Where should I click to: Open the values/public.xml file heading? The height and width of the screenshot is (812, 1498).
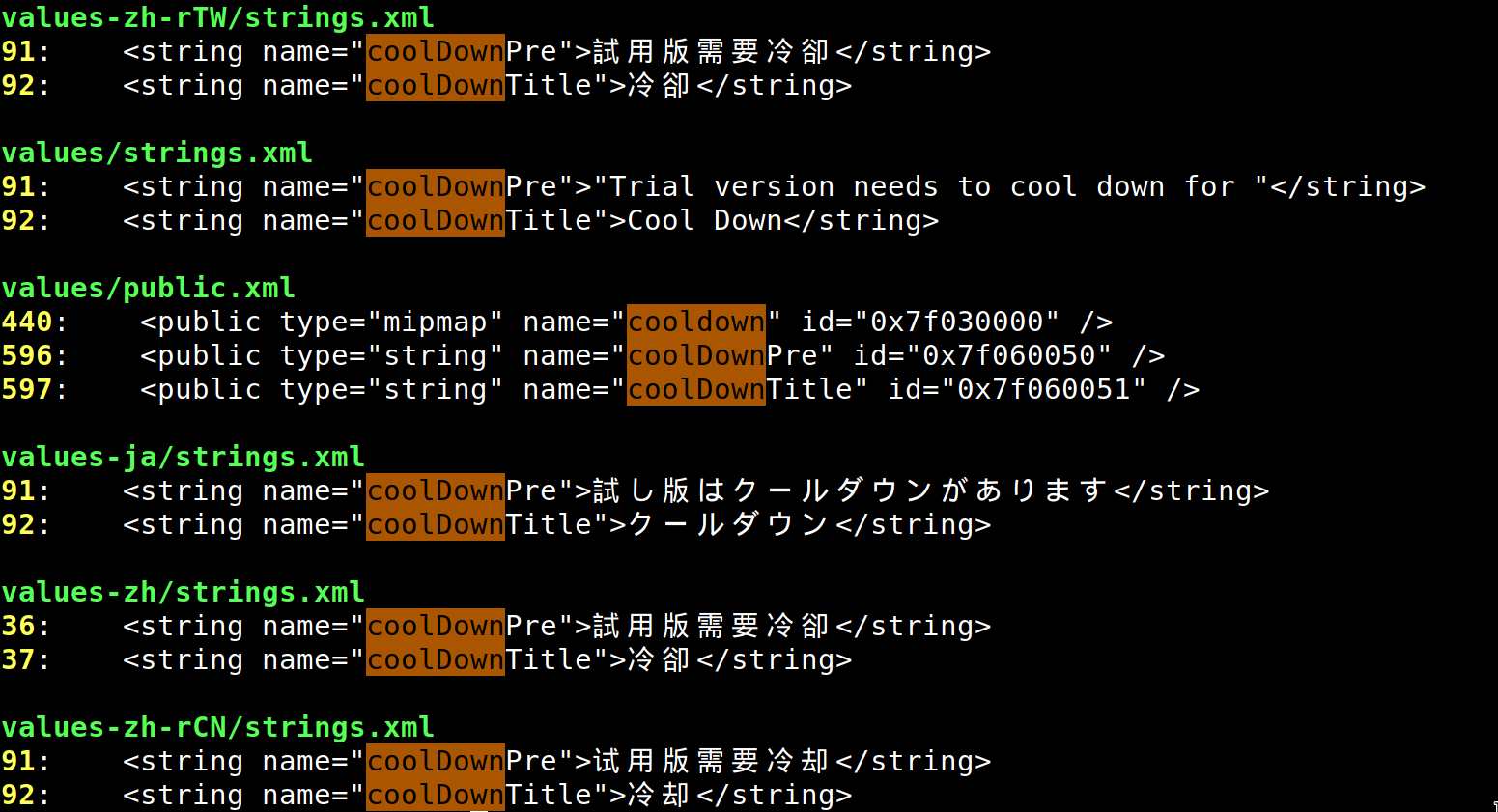point(148,288)
